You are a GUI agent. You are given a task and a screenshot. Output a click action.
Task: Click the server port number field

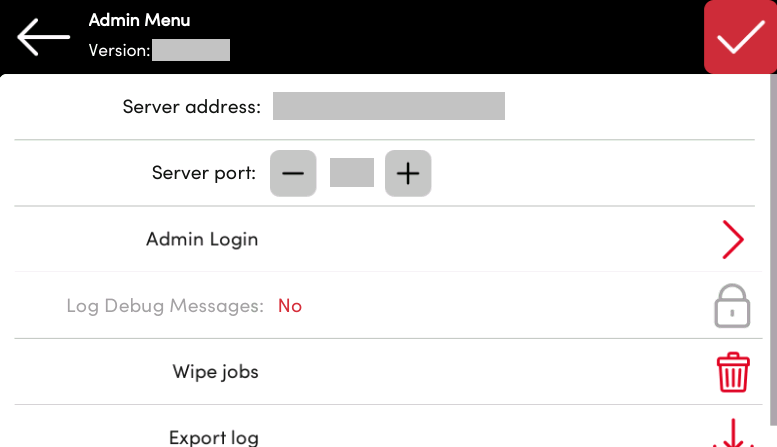click(x=351, y=173)
